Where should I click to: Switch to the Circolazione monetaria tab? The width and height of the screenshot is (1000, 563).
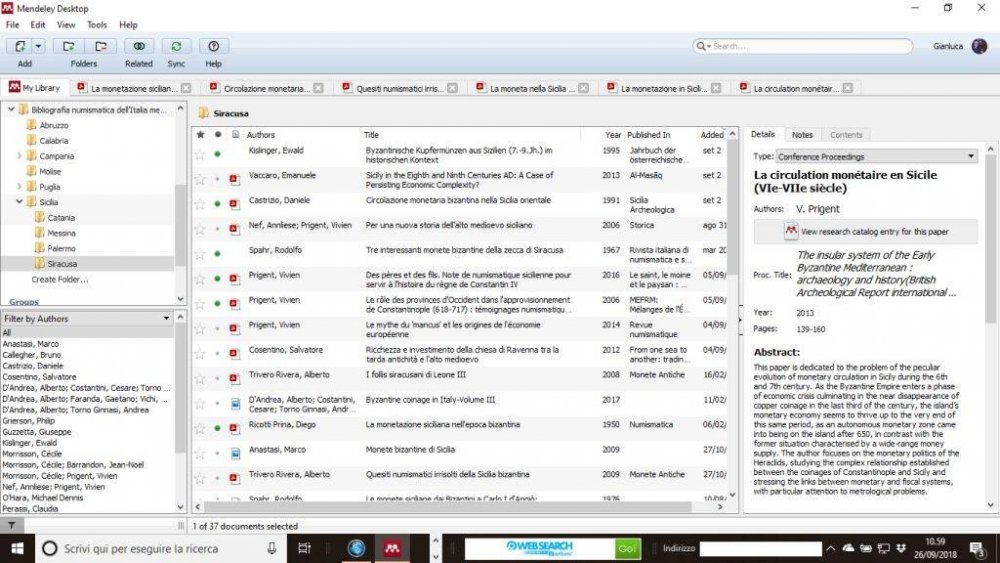266,89
